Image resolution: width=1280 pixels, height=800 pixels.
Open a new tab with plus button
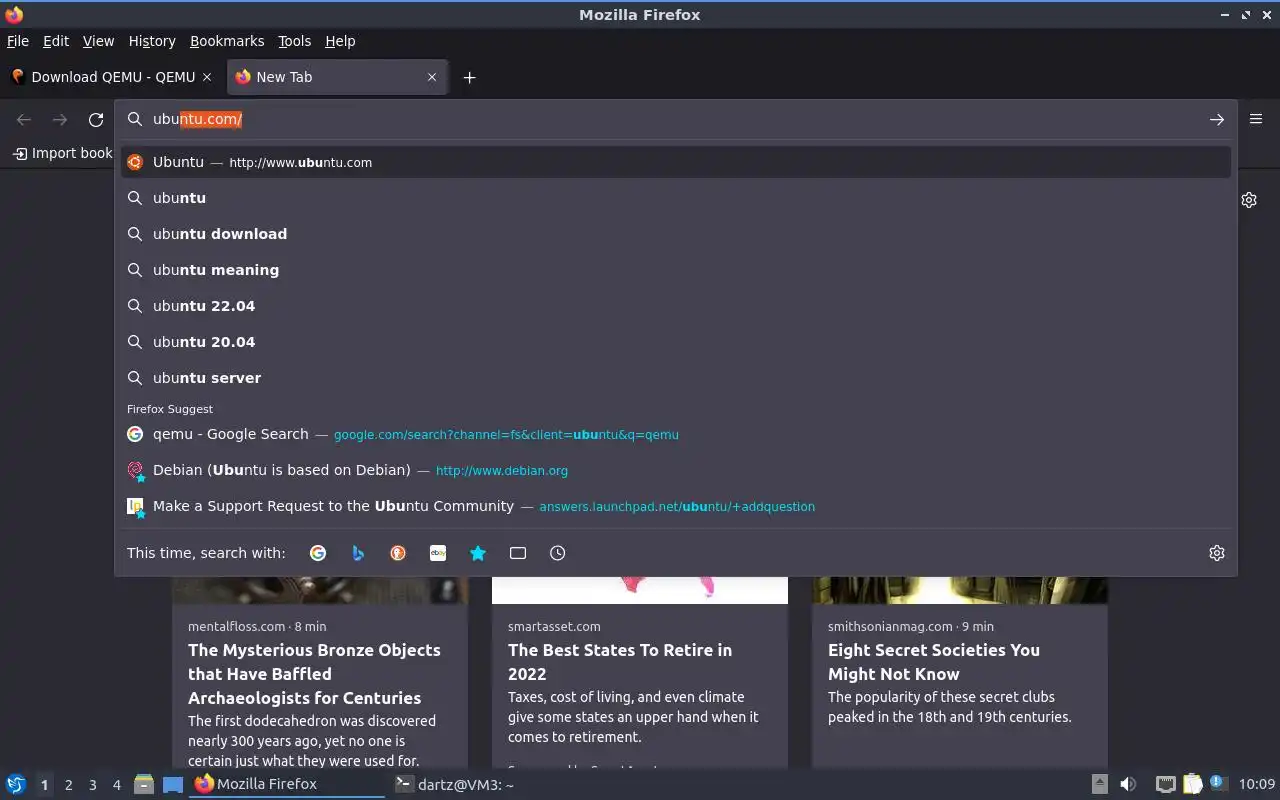tap(469, 77)
